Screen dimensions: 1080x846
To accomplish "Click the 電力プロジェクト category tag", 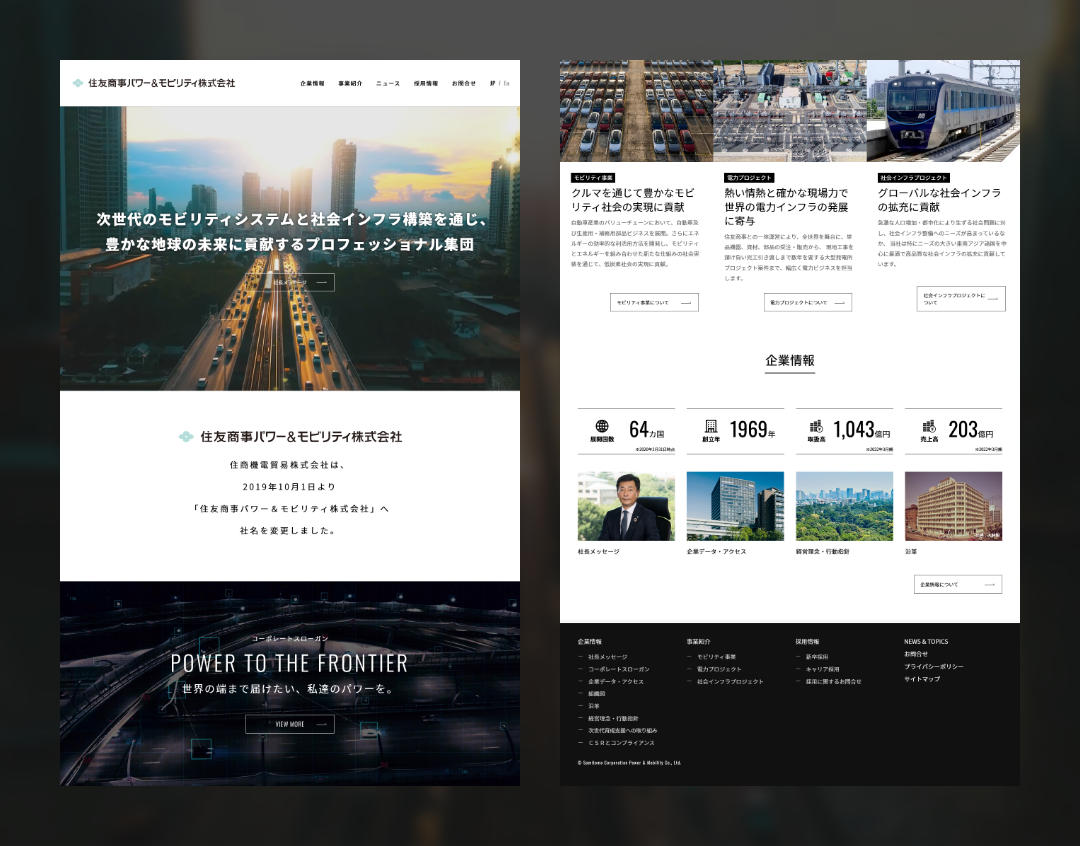I will 749,178.
